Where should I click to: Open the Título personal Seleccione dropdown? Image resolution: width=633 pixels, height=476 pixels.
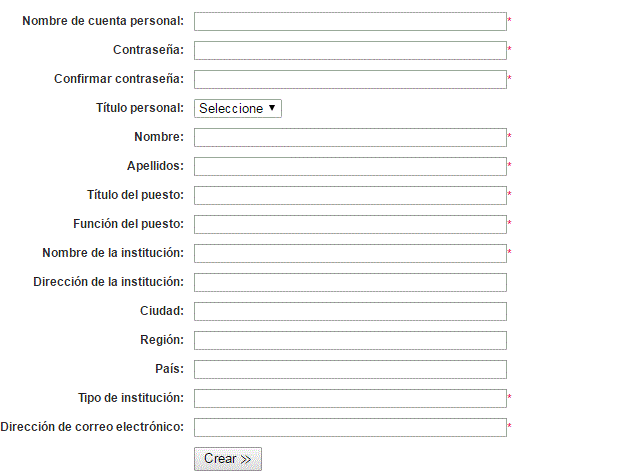coord(238,109)
